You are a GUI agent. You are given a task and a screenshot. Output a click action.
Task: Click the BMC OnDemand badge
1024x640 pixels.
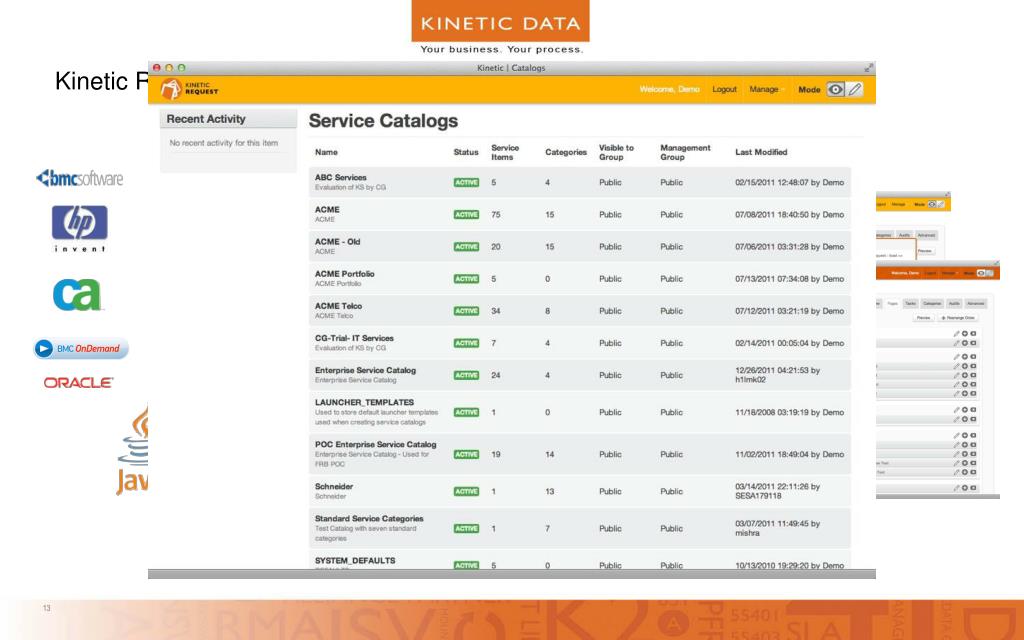[81, 349]
